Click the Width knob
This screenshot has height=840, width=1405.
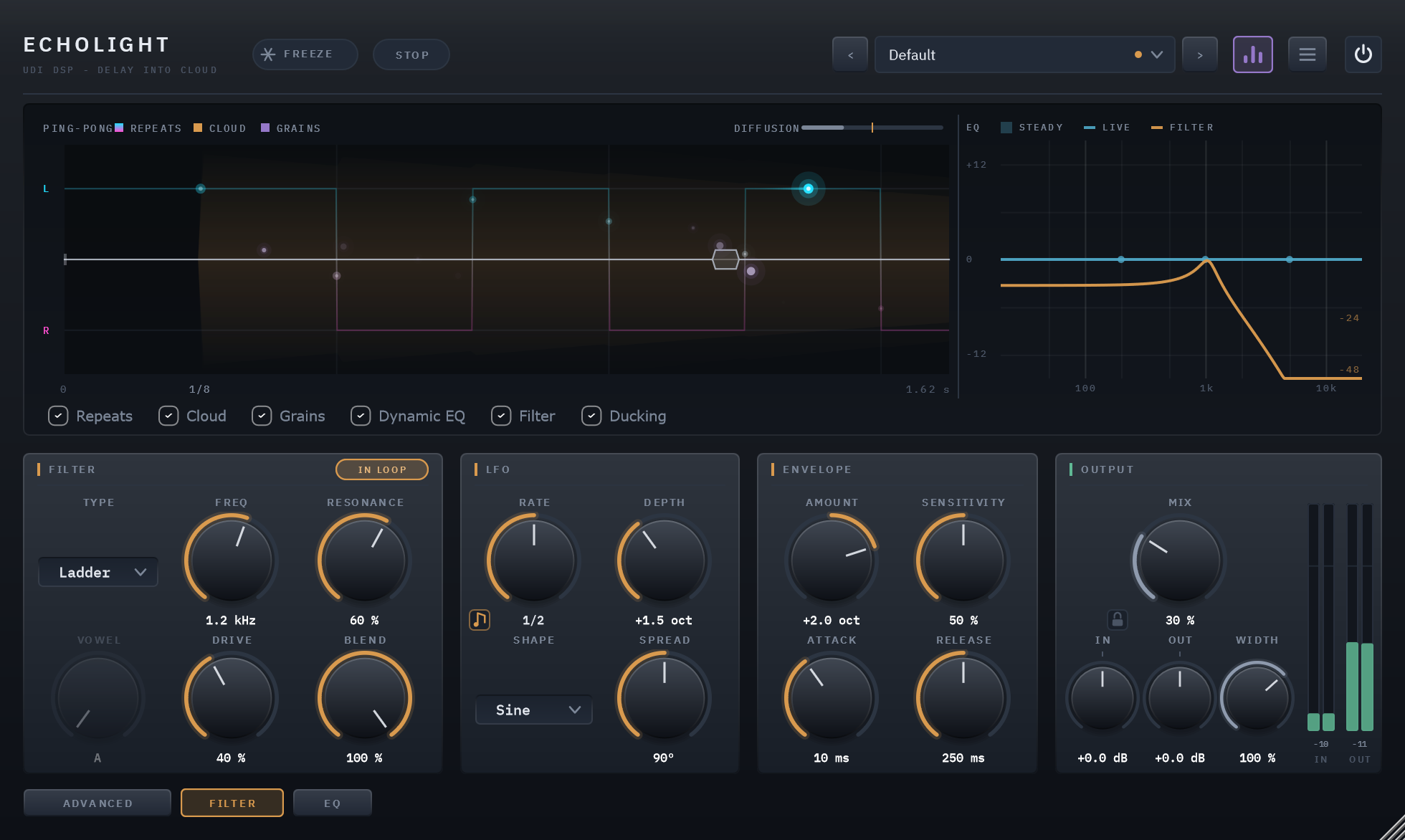[1257, 697]
